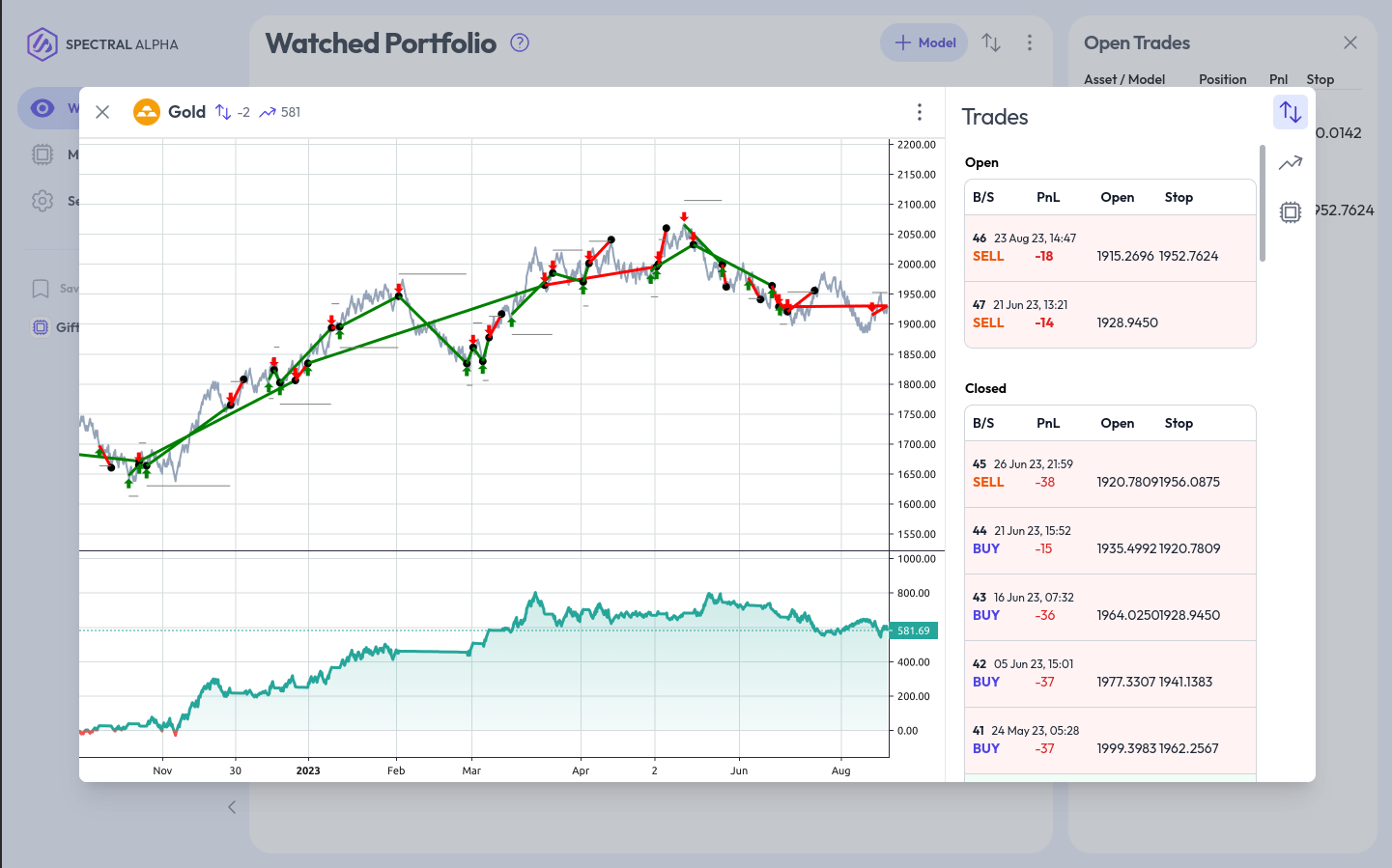This screenshot has width=1392, height=868.
Task: Open the Gold chart three-dot menu
Action: pyautogui.click(x=920, y=112)
